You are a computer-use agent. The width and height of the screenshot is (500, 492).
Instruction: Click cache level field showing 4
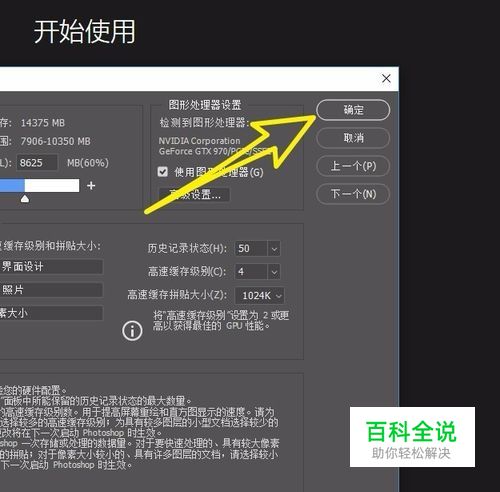point(251,272)
